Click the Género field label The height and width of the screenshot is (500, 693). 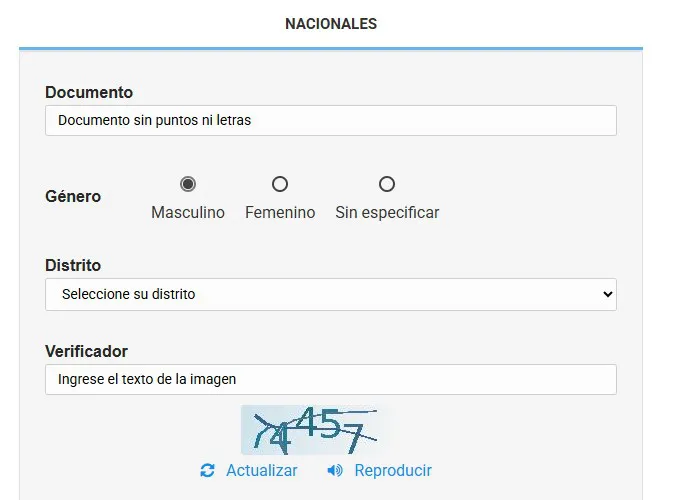coord(73,196)
